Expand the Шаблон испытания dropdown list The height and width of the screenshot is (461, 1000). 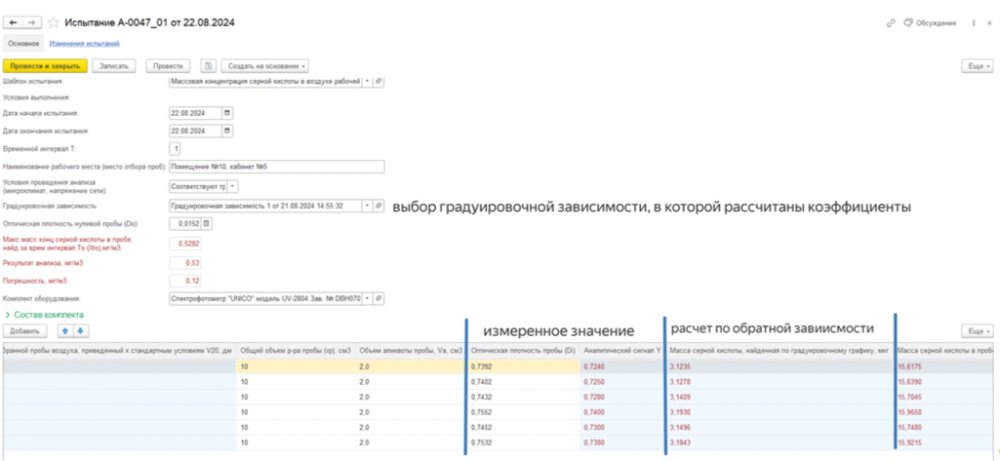[365, 81]
